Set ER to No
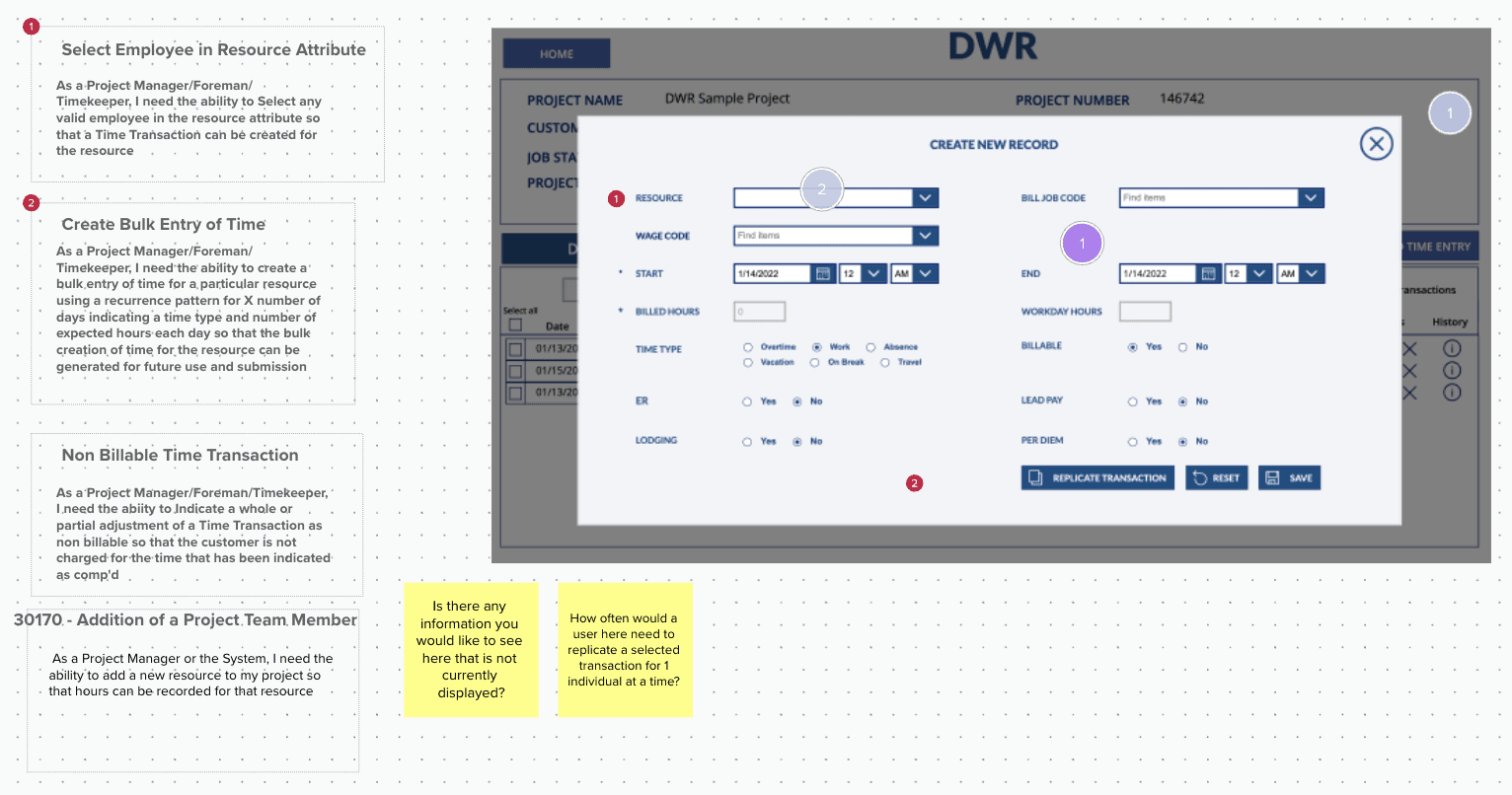The width and height of the screenshot is (1512, 795). [x=796, y=401]
